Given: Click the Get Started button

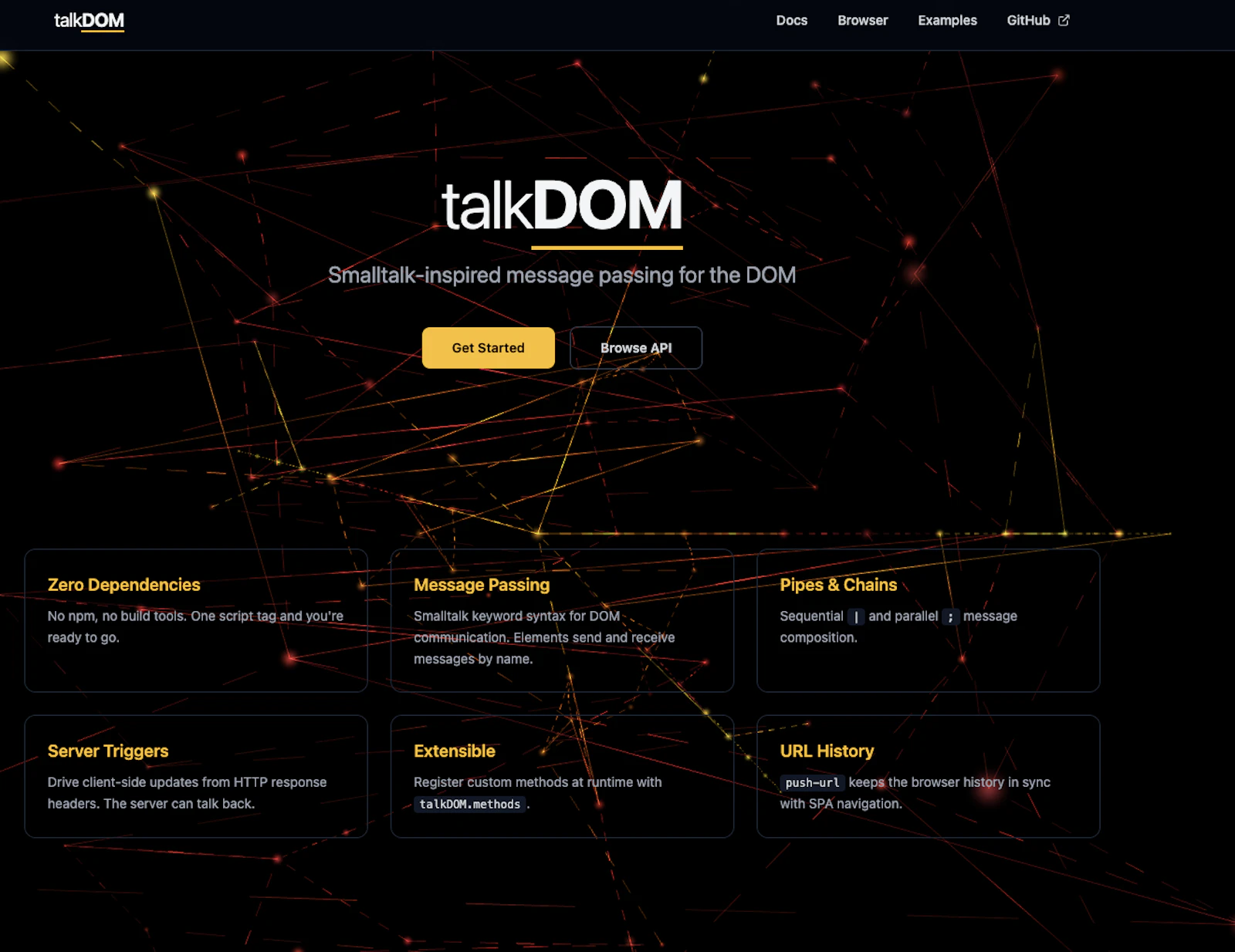Looking at the screenshot, I should 488,348.
